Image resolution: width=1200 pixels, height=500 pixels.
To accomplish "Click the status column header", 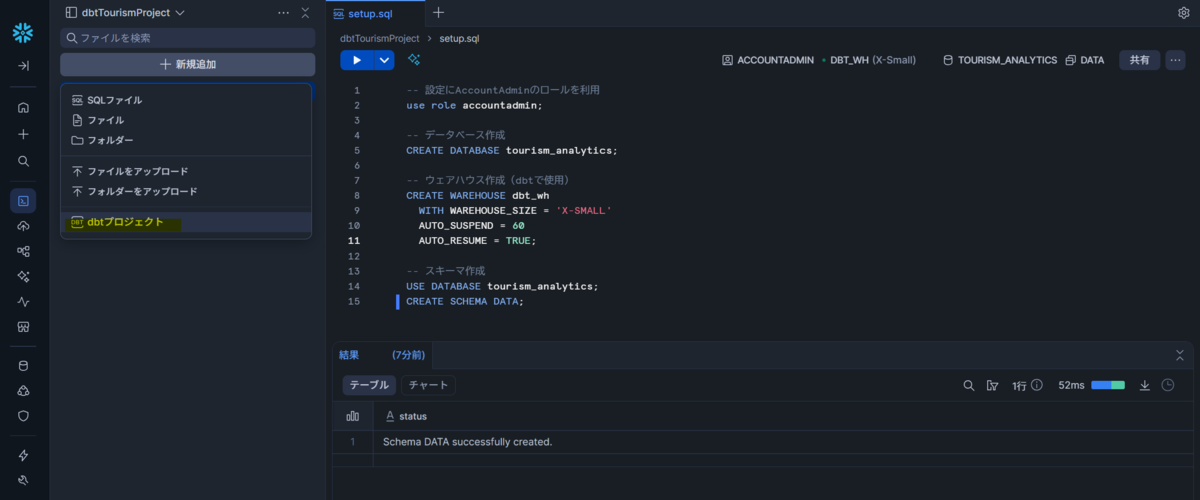I will (413, 416).
